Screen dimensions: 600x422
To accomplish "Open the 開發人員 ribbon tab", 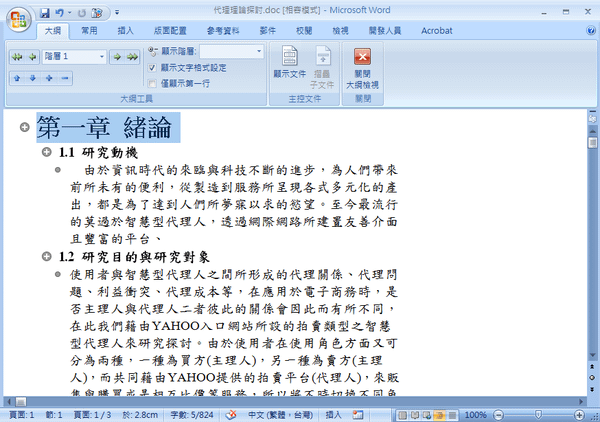I will coord(385,31).
